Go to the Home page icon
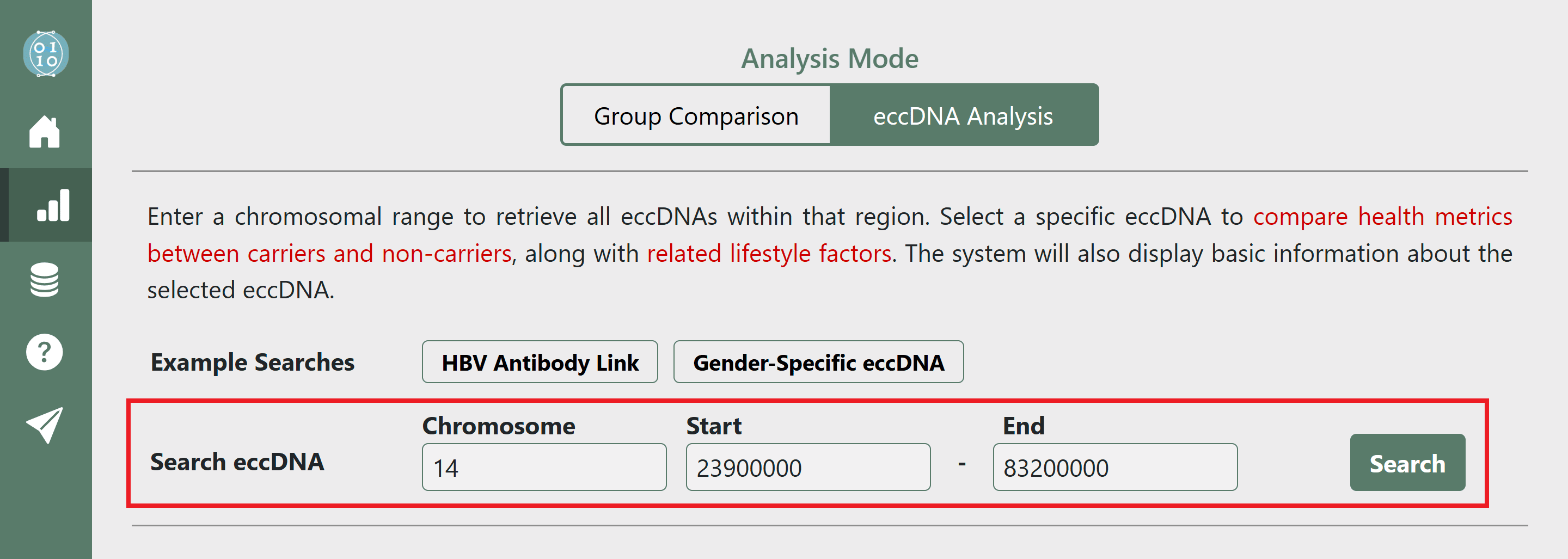1568x559 pixels. (45, 131)
